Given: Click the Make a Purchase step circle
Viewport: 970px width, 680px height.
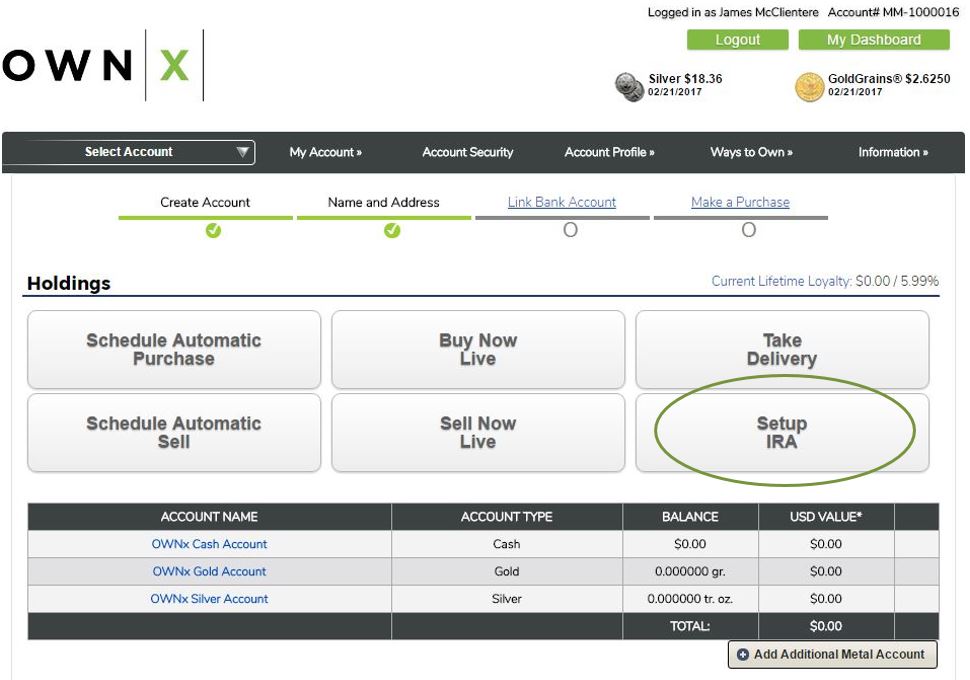Looking at the screenshot, I should 749,230.
